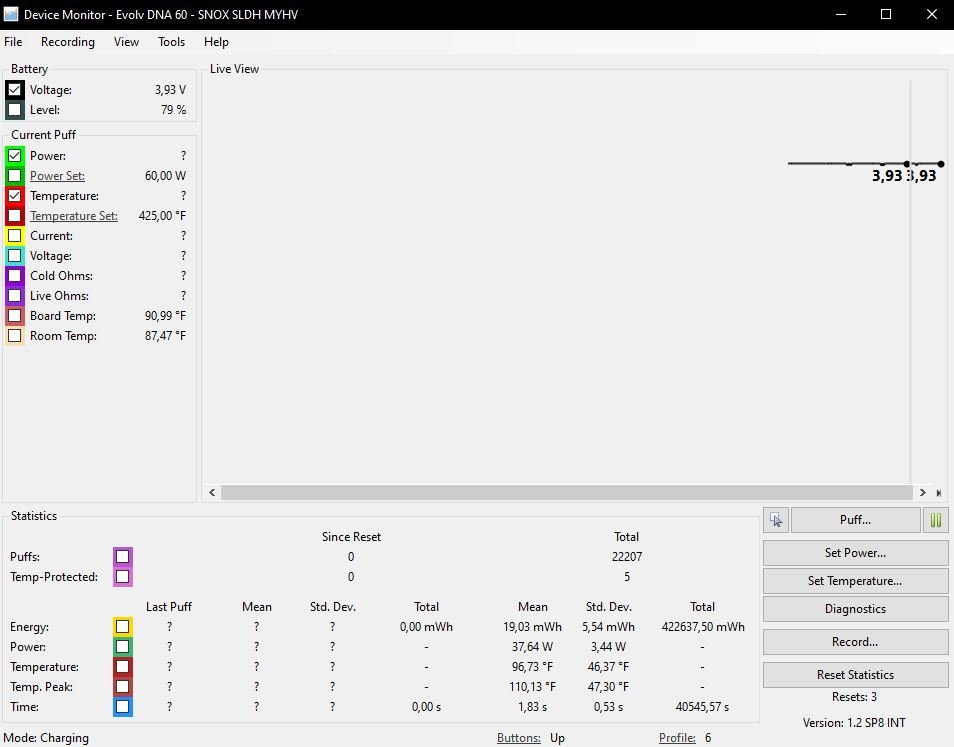Click the Battery Voltage value 3,93 V
The image size is (954, 747).
click(x=170, y=90)
